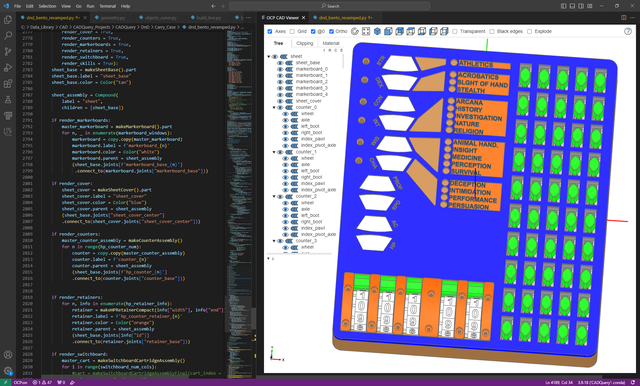This screenshot has height=386, width=640.
Task: Click the fifth view cube icon in toolbar
Action: pos(422,31)
